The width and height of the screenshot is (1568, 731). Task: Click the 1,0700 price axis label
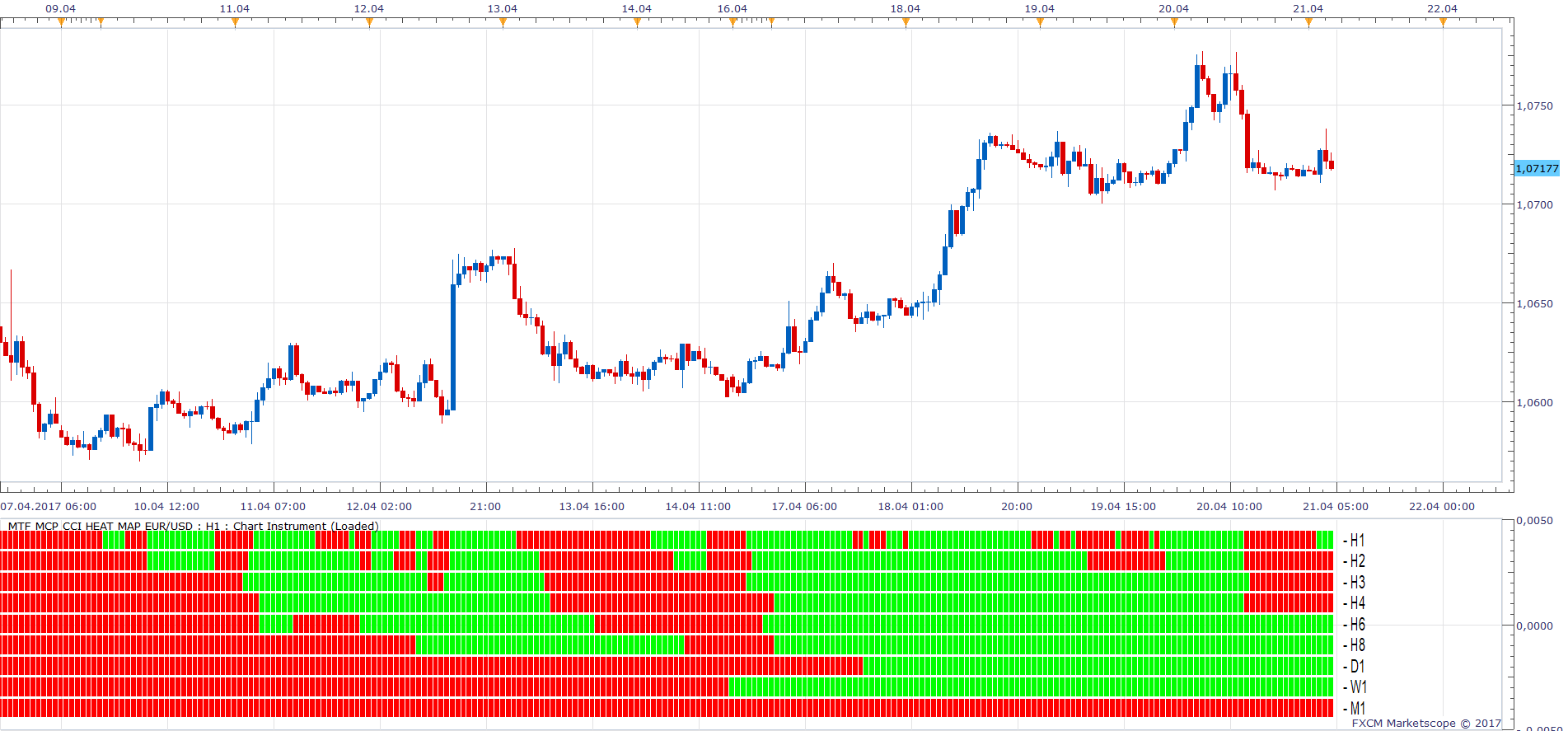1535,204
